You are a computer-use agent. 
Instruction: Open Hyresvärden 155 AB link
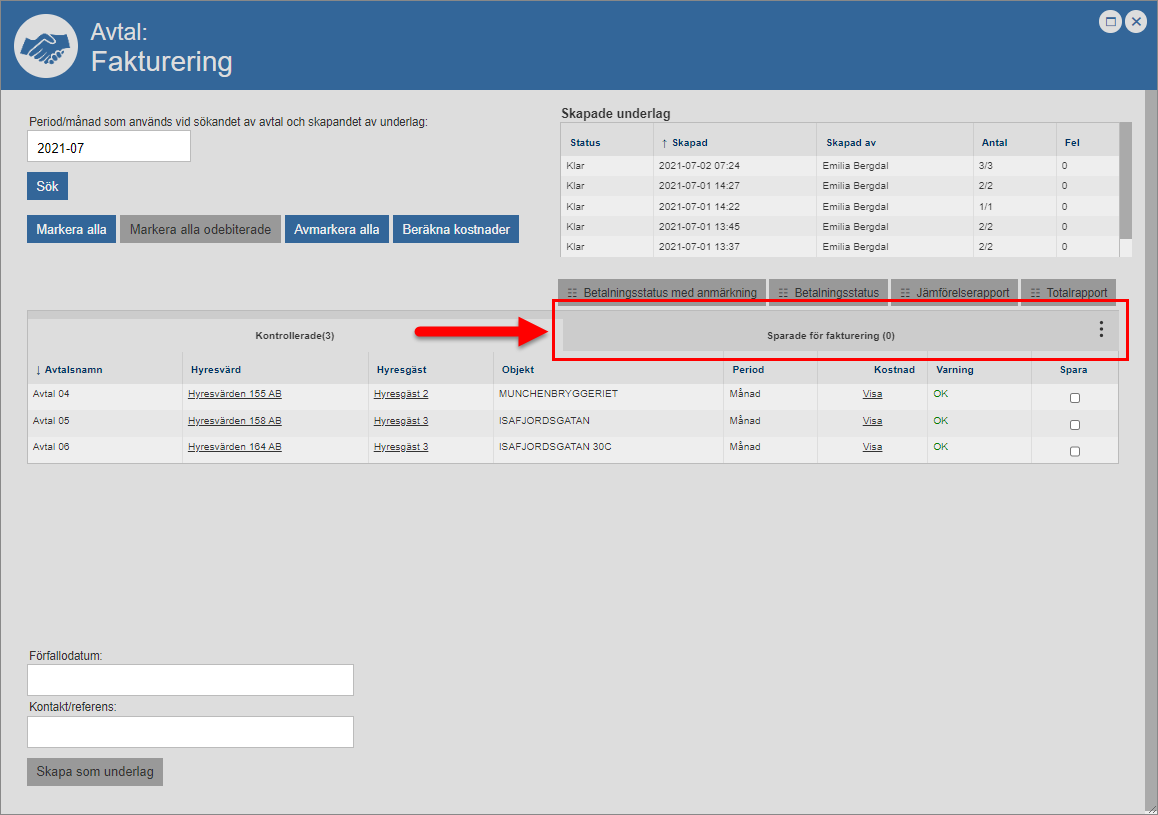click(234, 394)
